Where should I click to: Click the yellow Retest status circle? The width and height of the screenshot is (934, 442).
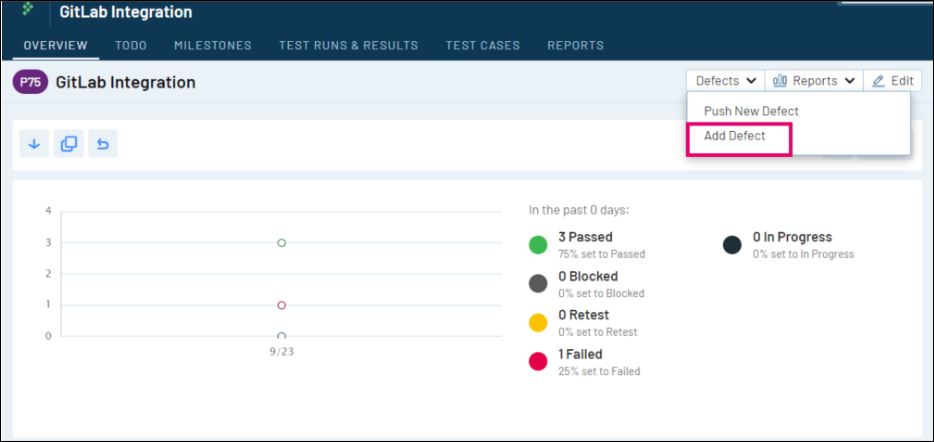click(538, 323)
